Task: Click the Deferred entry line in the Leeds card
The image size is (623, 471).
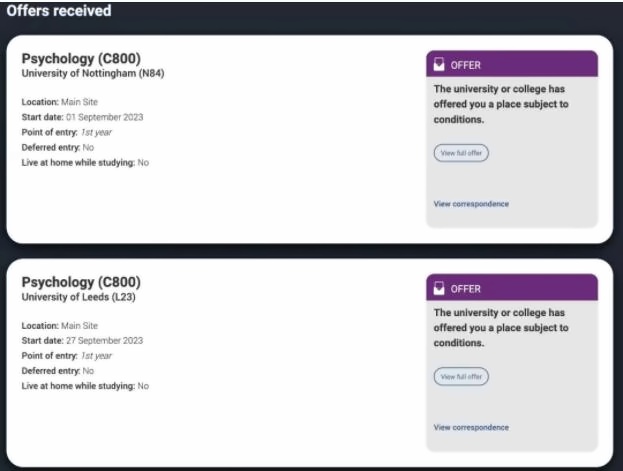Action: tap(58, 371)
